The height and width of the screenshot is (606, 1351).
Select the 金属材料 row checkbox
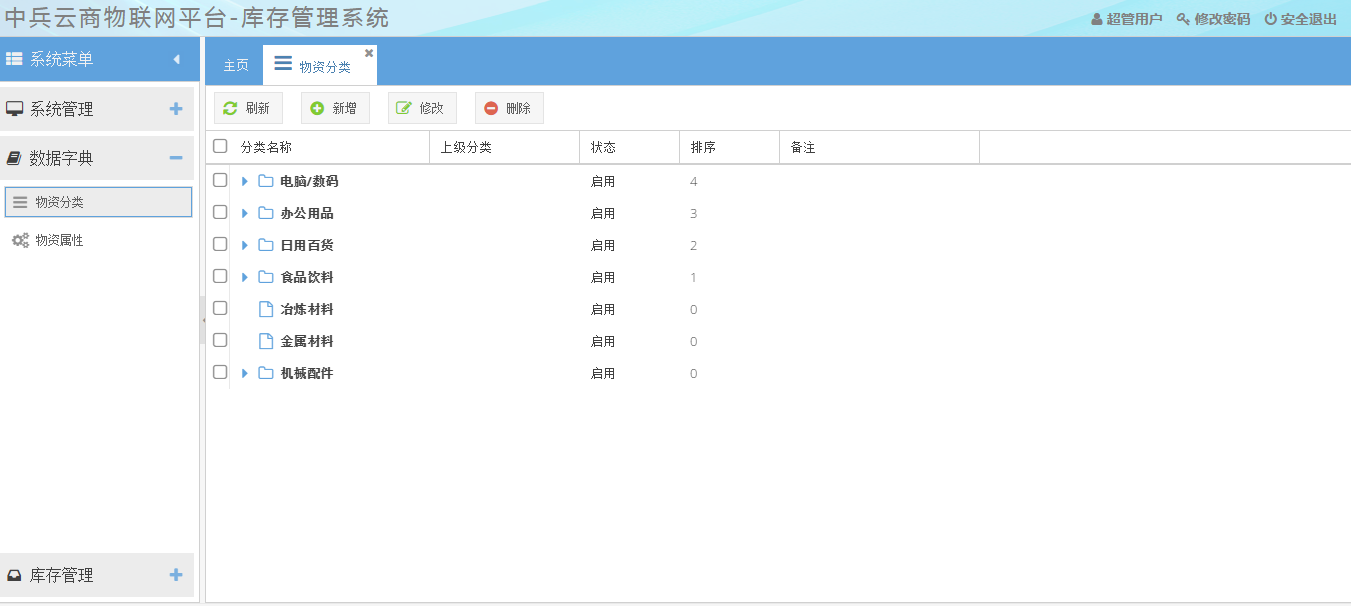click(x=220, y=341)
